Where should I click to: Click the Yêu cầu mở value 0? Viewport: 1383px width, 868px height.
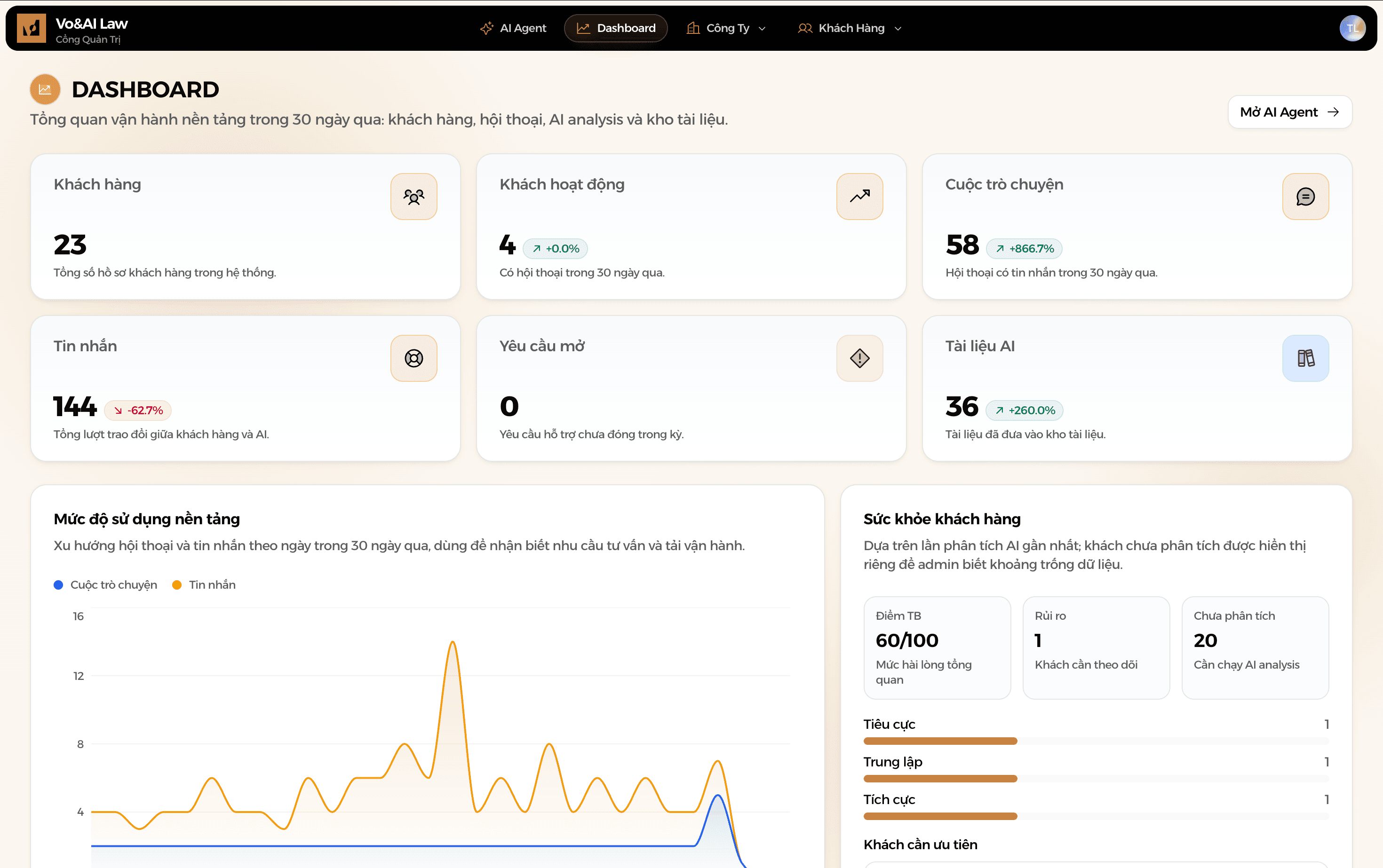pos(509,407)
